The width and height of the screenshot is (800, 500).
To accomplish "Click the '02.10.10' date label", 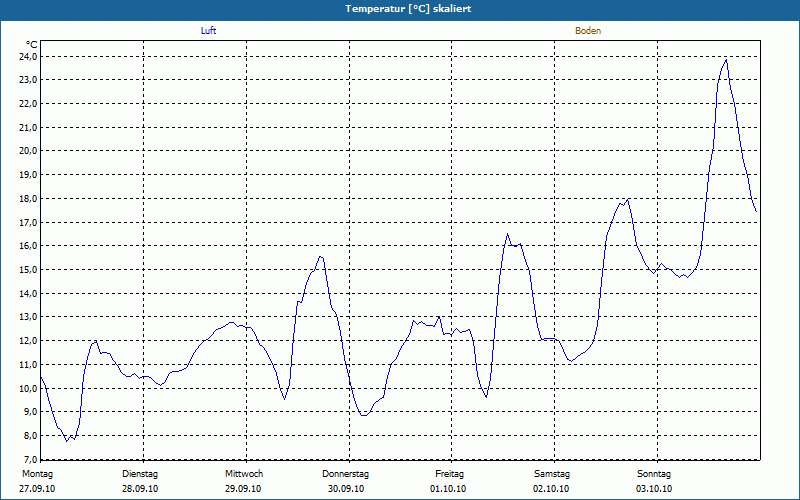I will tap(551, 489).
